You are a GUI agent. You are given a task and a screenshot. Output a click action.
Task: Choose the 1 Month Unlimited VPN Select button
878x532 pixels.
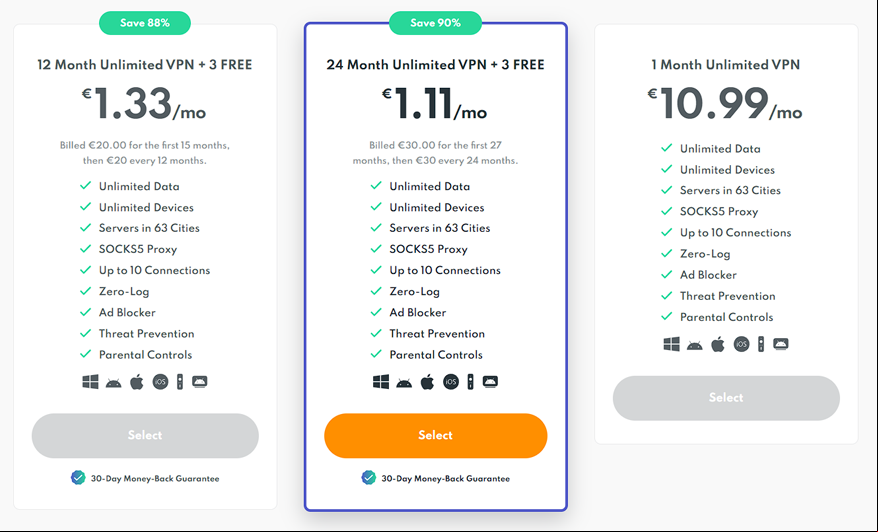click(x=726, y=398)
